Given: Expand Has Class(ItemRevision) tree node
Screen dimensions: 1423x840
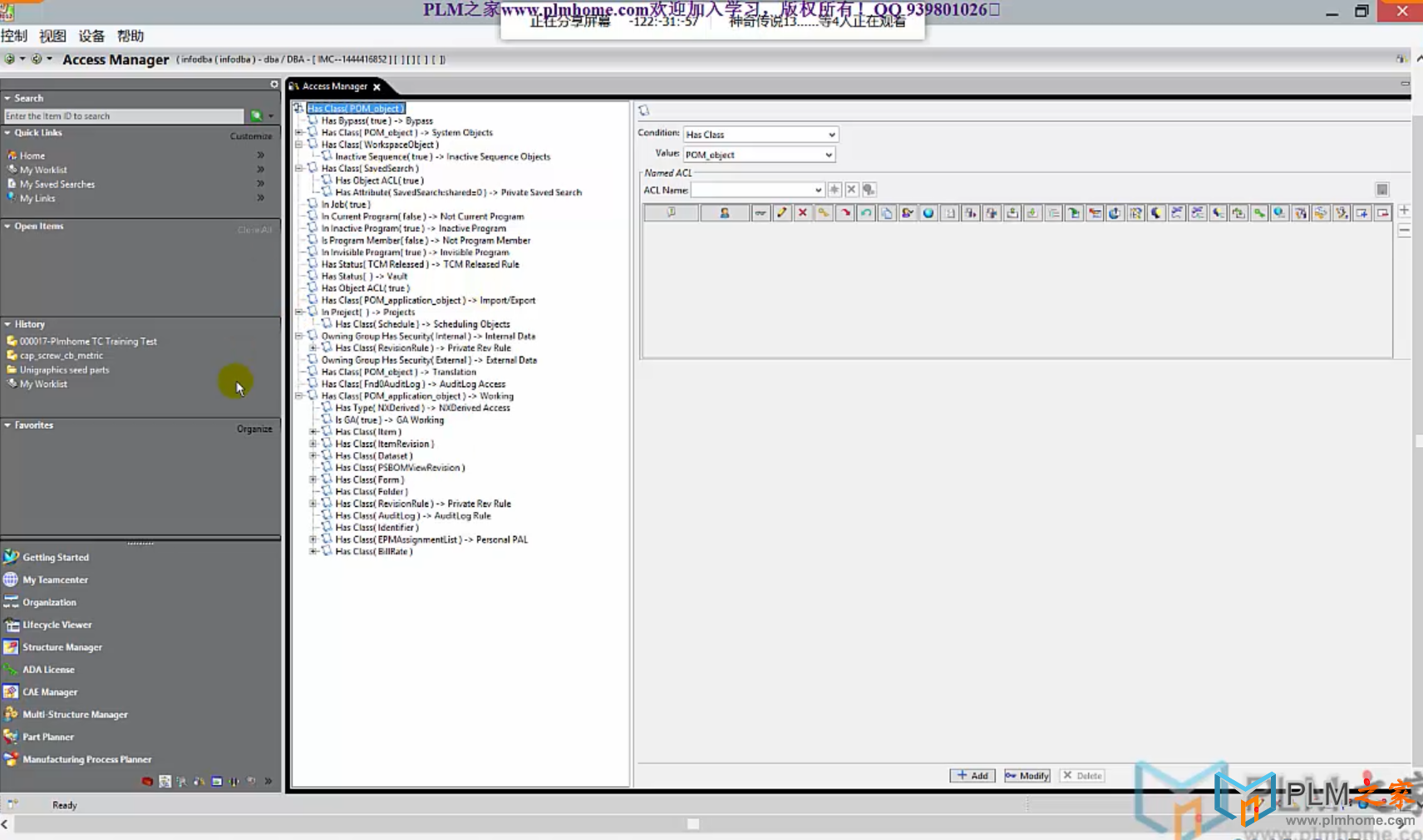Looking at the screenshot, I should pyautogui.click(x=313, y=444).
